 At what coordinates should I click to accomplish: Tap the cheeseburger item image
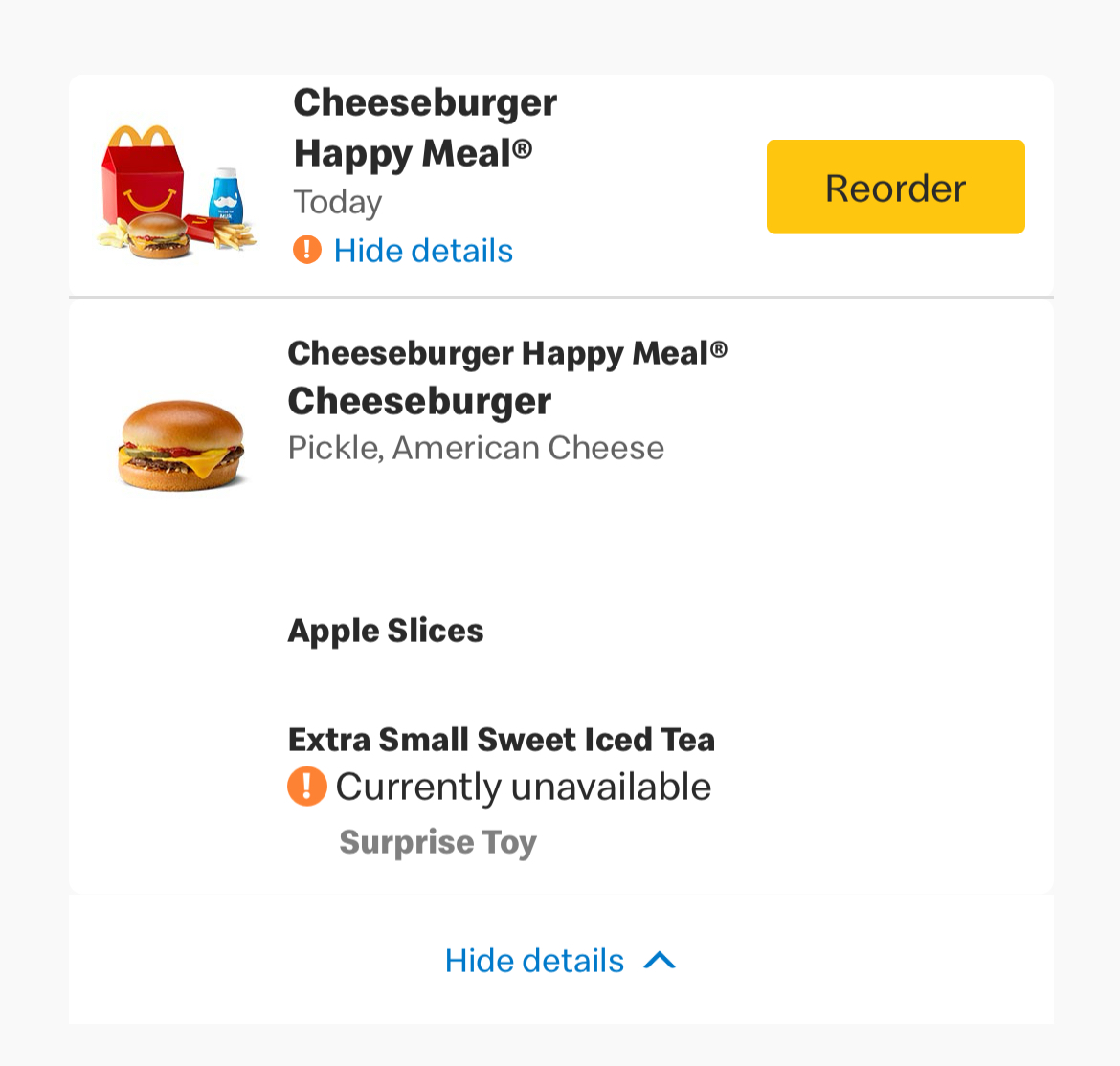(x=181, y=444)
